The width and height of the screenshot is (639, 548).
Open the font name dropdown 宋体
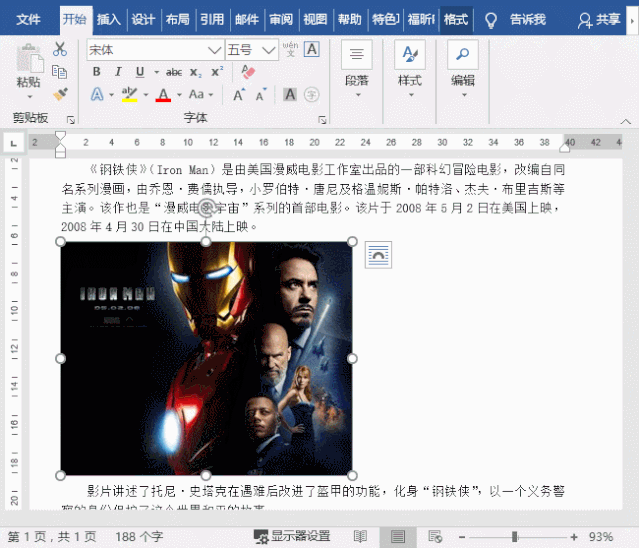214,50
